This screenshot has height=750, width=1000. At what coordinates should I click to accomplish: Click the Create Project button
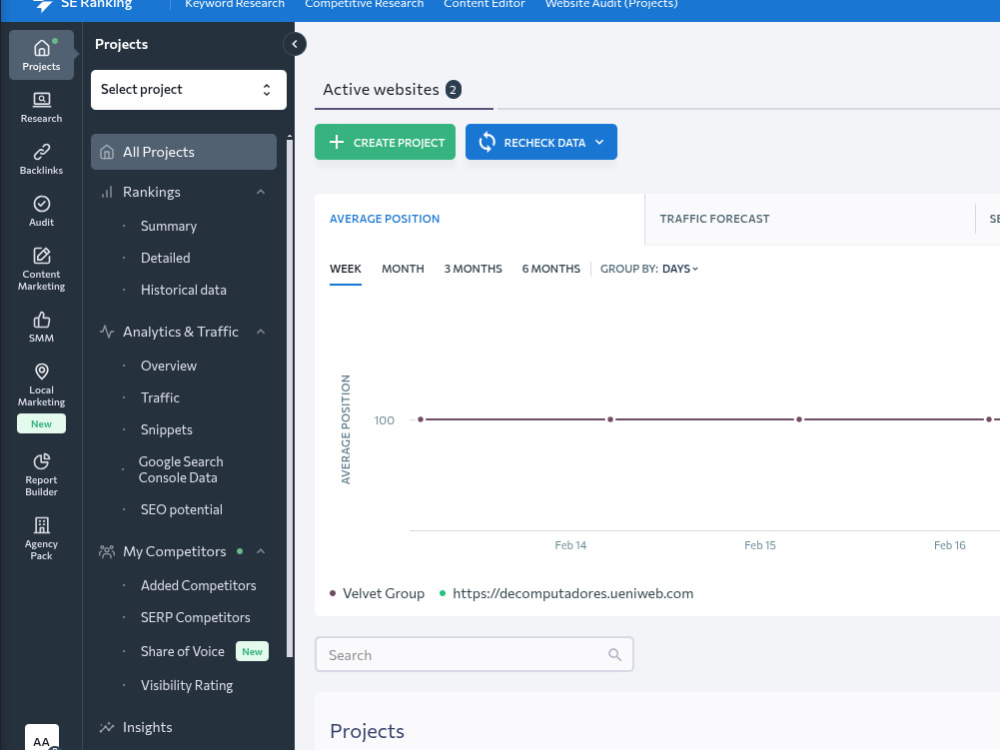click(385, 142)
